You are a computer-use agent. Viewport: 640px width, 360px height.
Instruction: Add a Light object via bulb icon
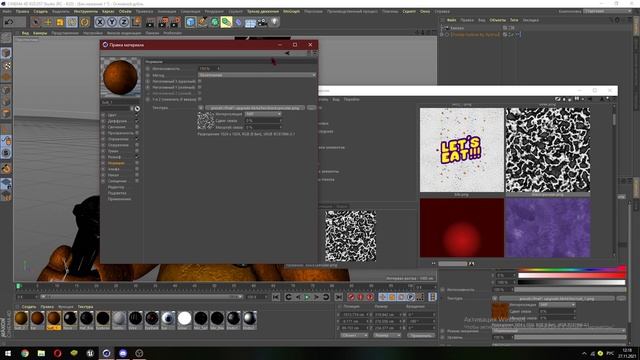click(x=274, y=22)
